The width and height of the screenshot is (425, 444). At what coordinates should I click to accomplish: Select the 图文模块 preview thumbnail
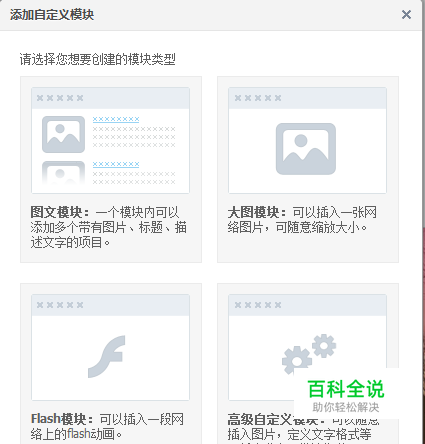click(110, 140)
